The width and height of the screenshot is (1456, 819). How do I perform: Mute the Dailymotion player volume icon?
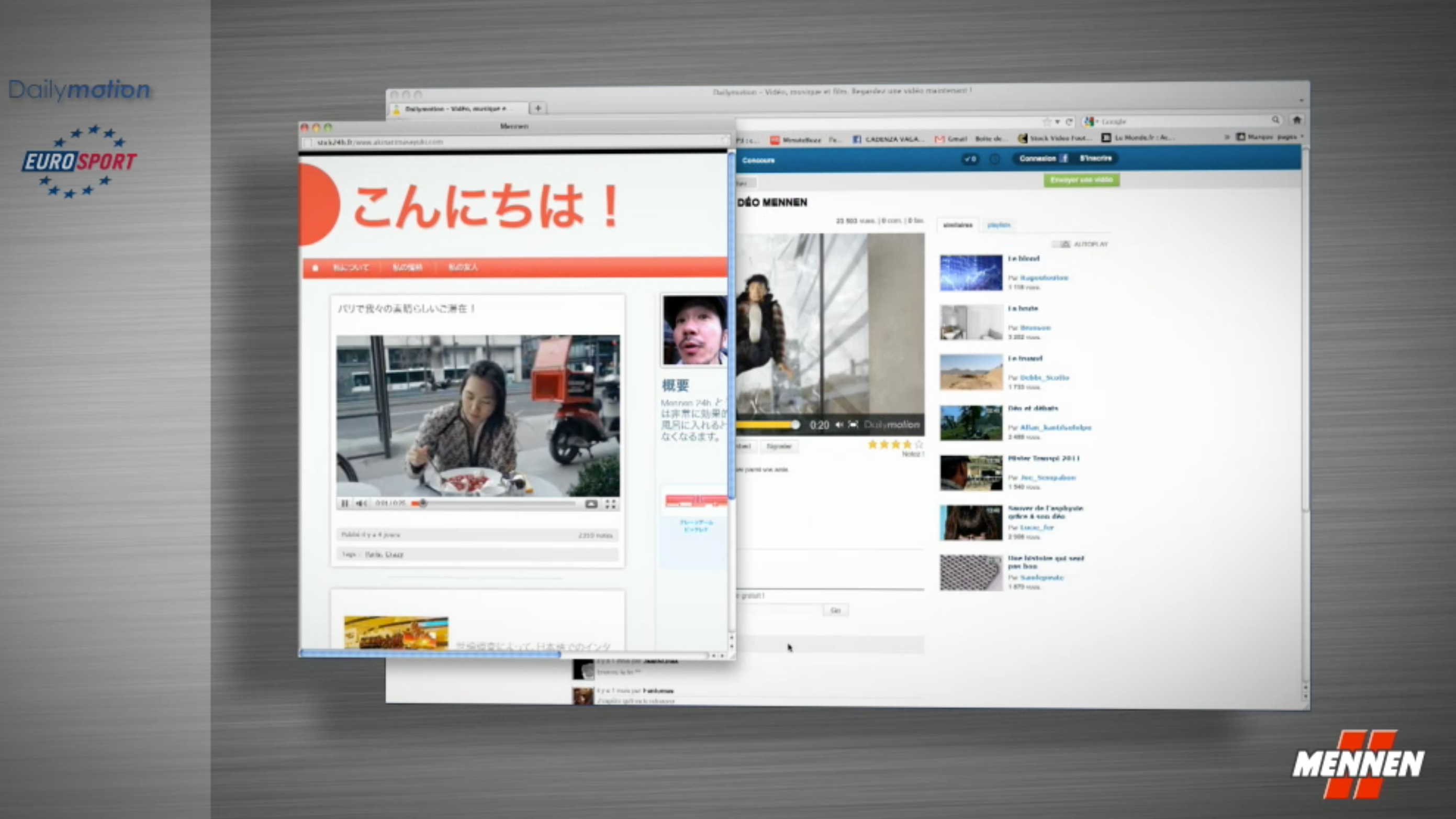pos(839,424)
